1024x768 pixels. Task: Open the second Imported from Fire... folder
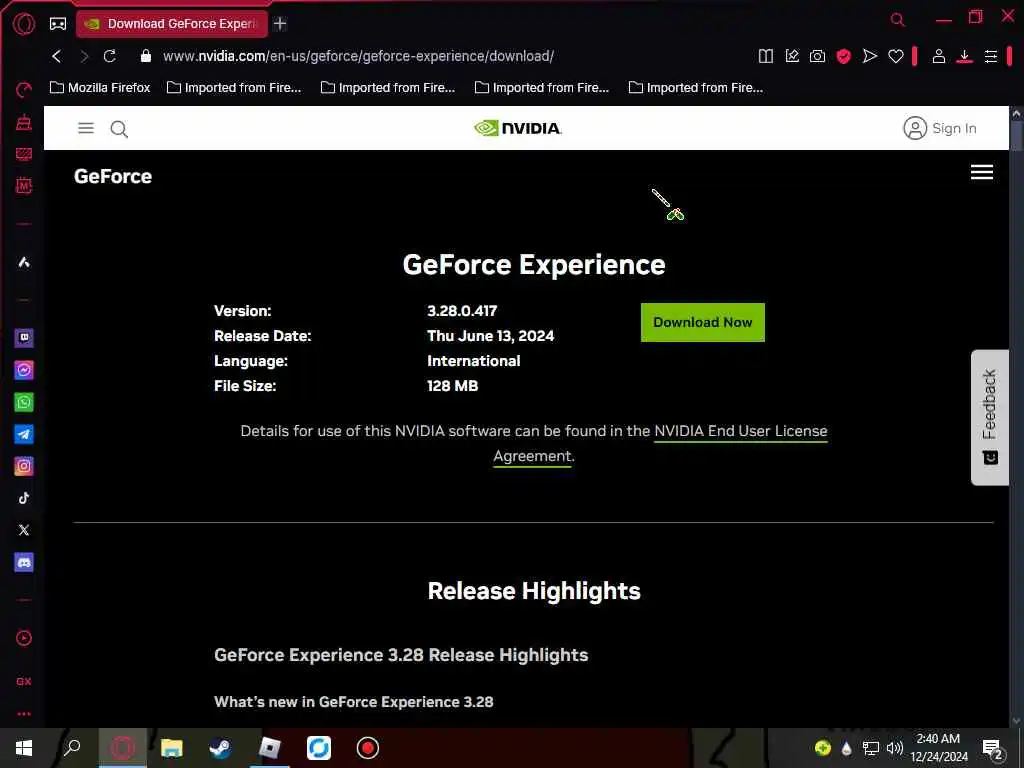pyautogui.click(x=388, y=88)
